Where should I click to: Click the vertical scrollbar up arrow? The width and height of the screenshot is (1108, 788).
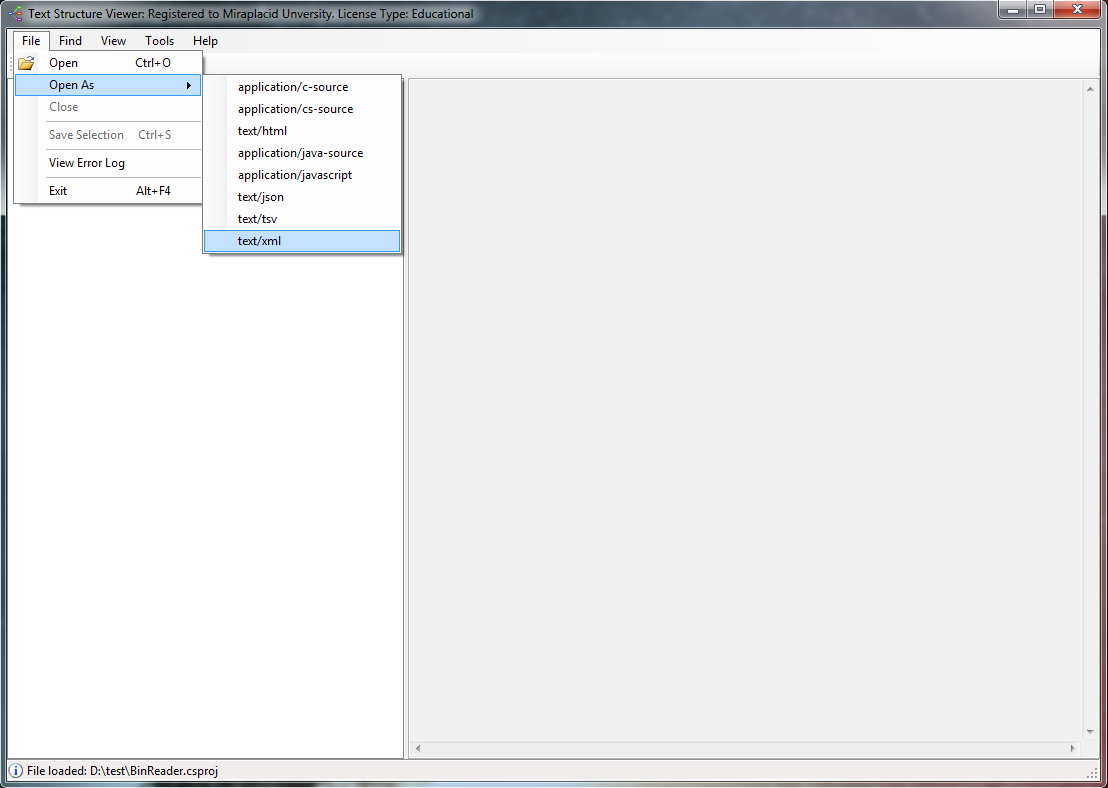click(x=1090, y=89)
